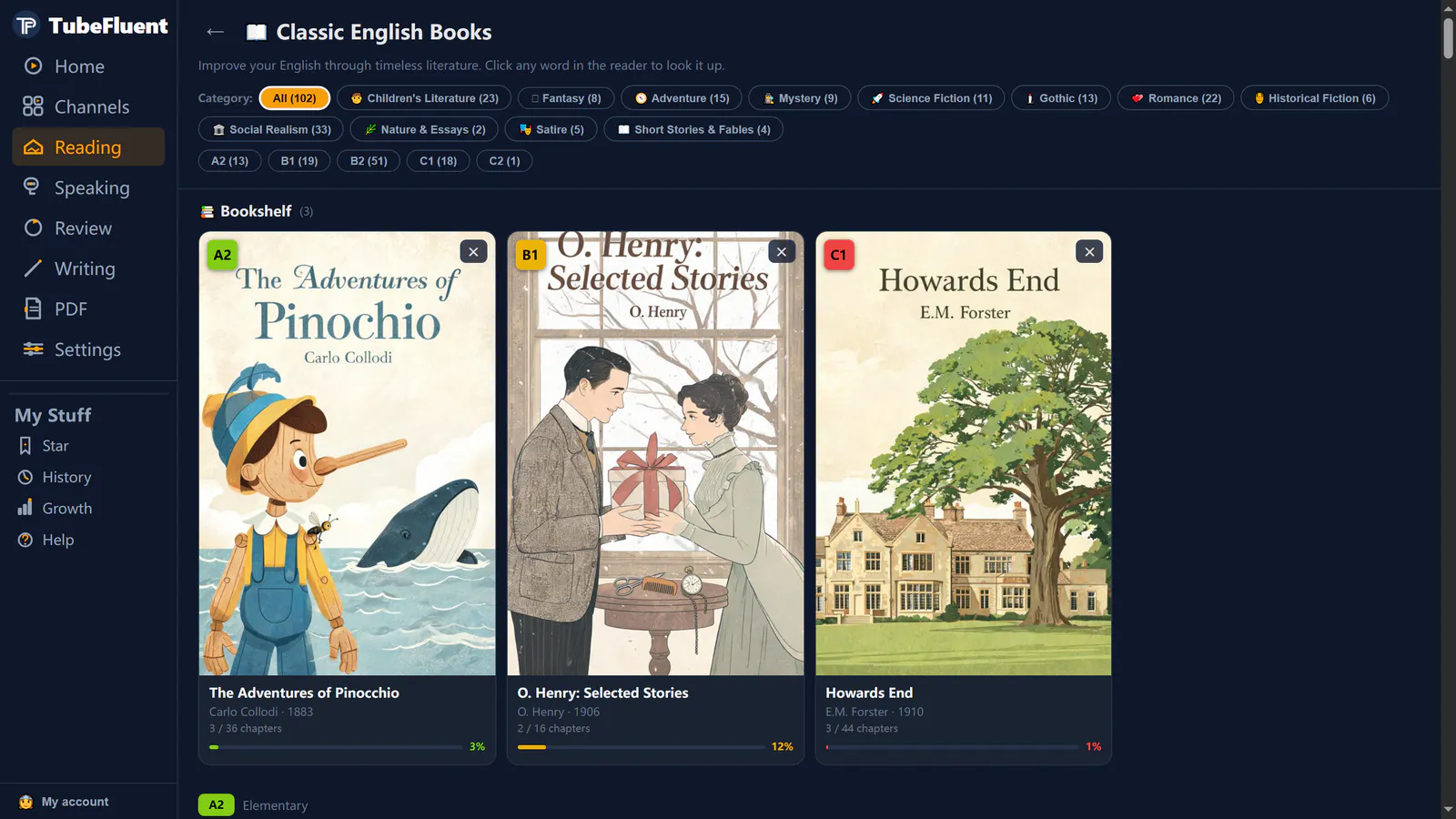Viewport: 1456px width, 819px height.
Task: Filter by Gothic (13)
Action: [x=1061, y=98]
